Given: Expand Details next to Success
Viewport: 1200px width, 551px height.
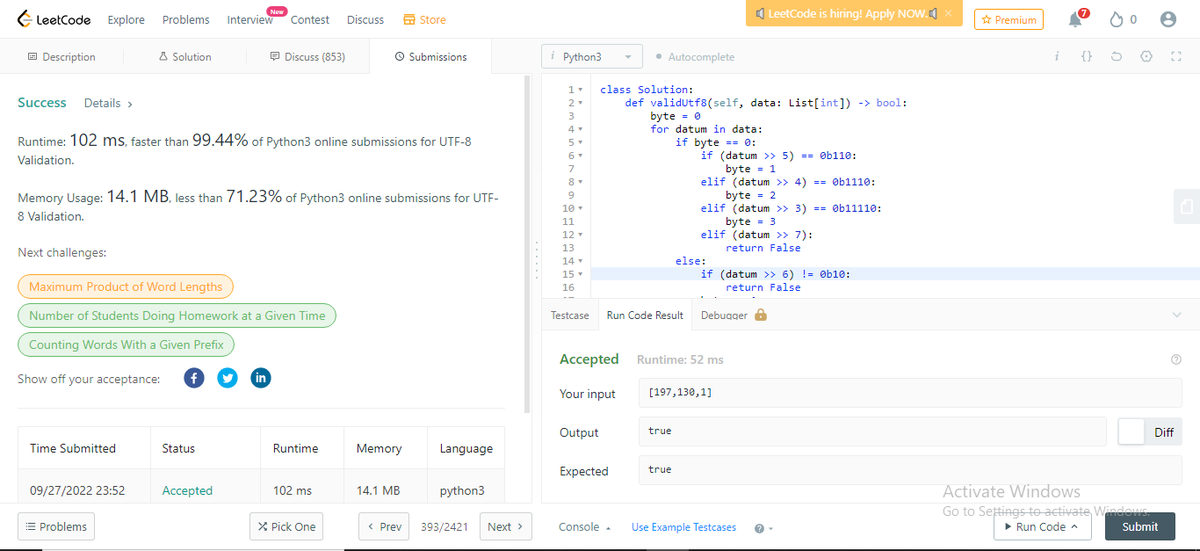Looking at the screenshot, I should [x=108, y=103].
